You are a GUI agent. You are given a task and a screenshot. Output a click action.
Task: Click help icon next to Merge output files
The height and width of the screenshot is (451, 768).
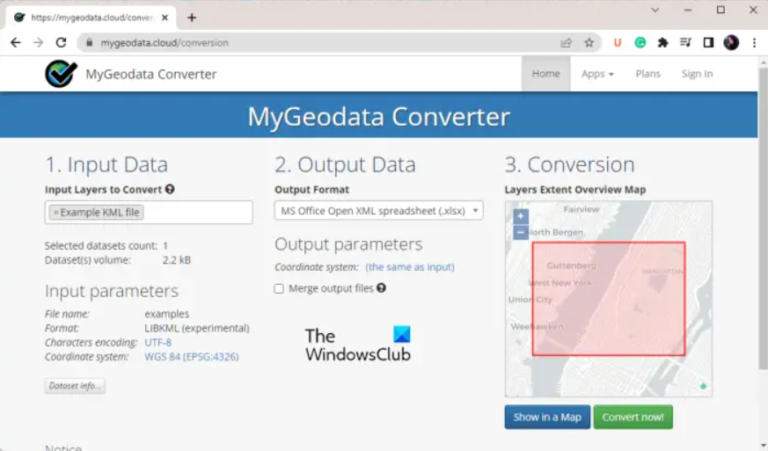coord(381,288)
